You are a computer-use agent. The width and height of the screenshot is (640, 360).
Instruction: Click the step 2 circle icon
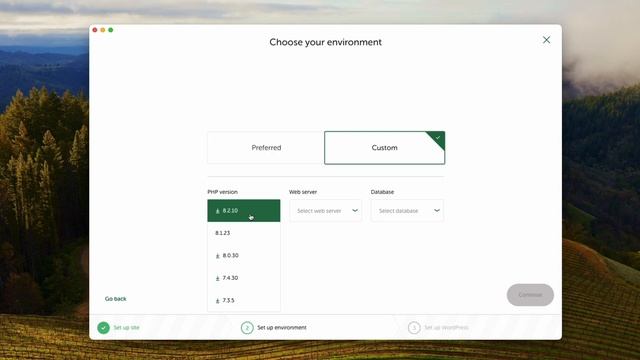coord(247,328)
